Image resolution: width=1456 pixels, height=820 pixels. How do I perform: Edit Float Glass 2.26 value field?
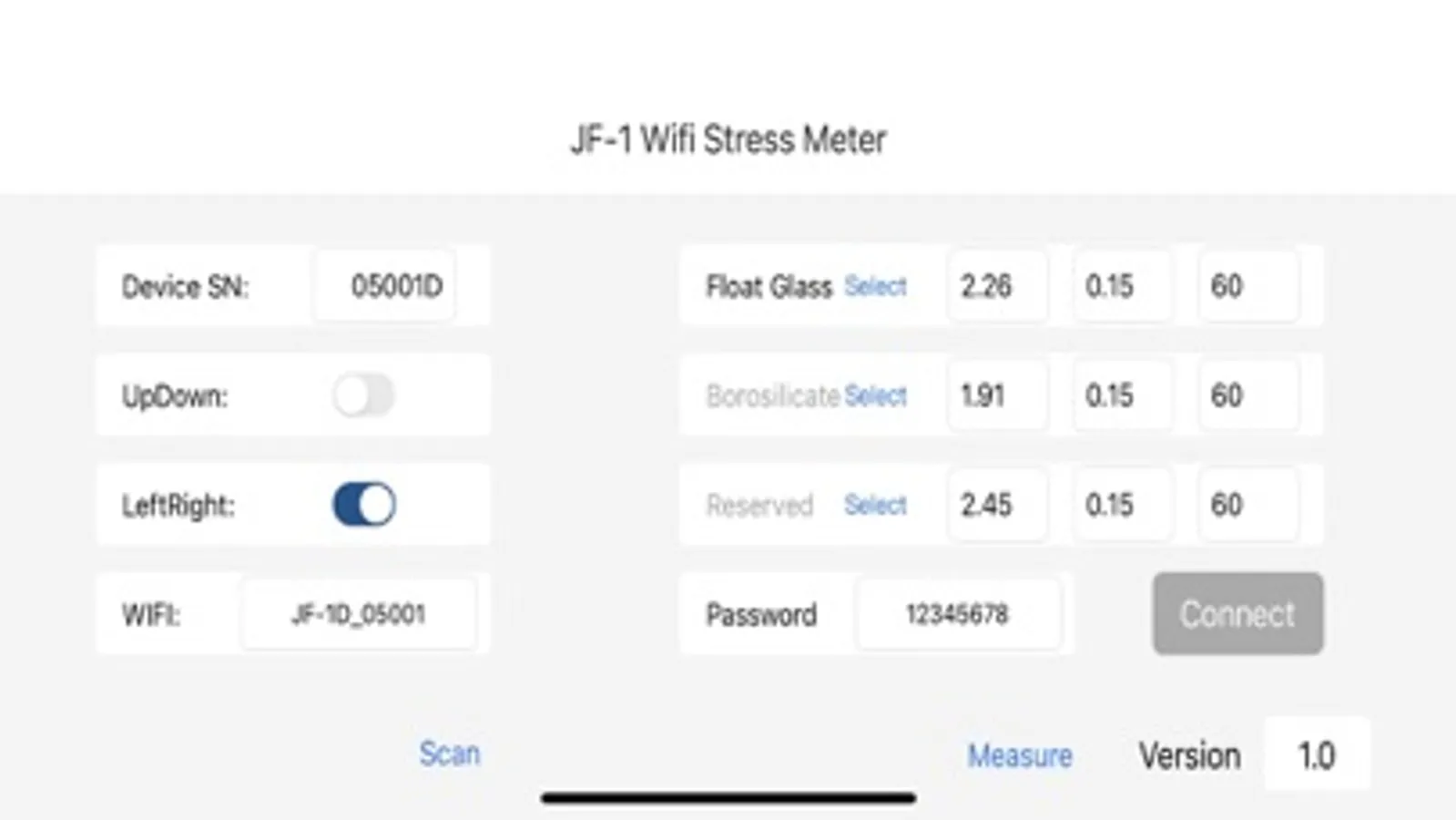coord(996,286)
